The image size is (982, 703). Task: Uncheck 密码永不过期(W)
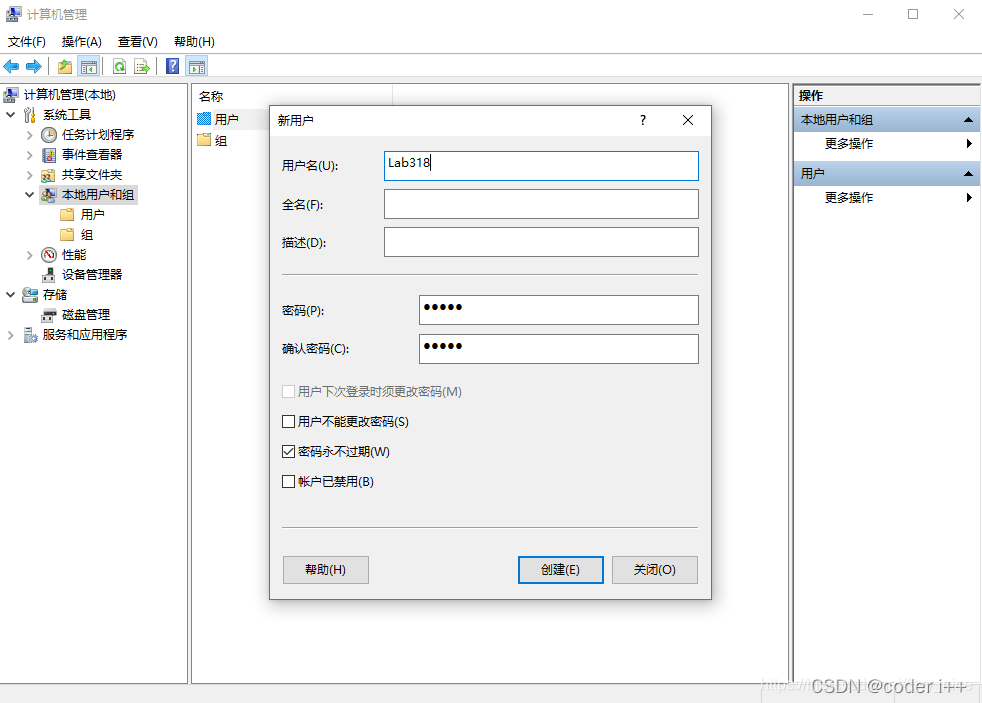point(288,451)
